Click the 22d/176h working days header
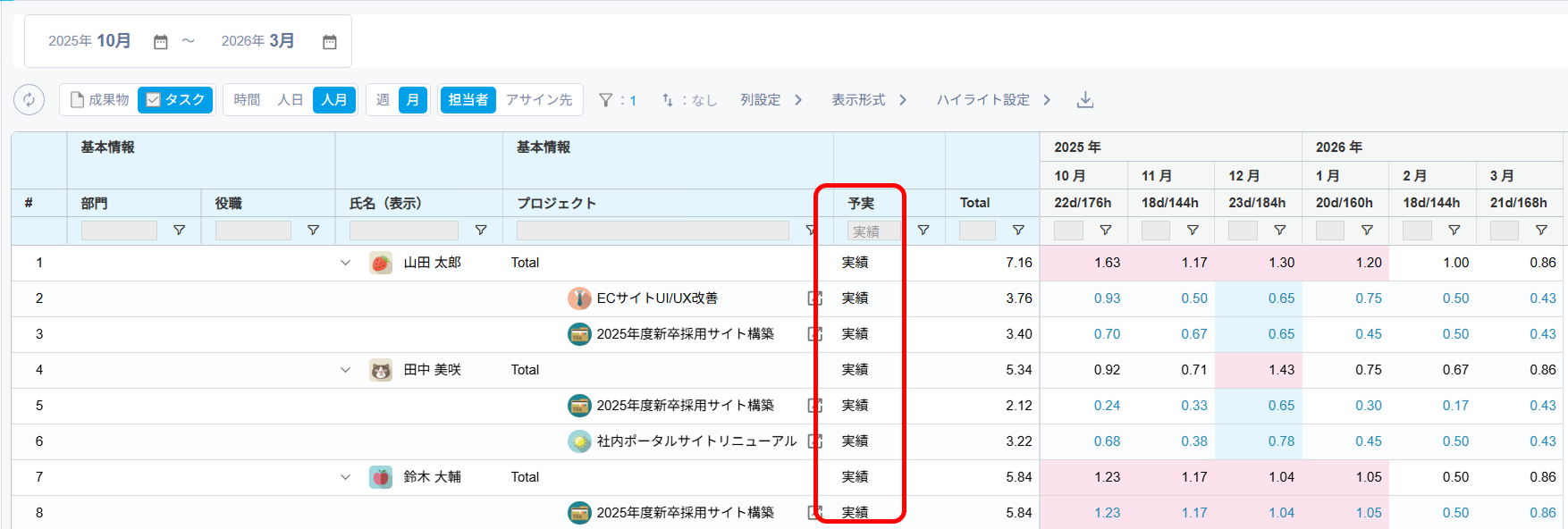 [x=1083, y=203]
